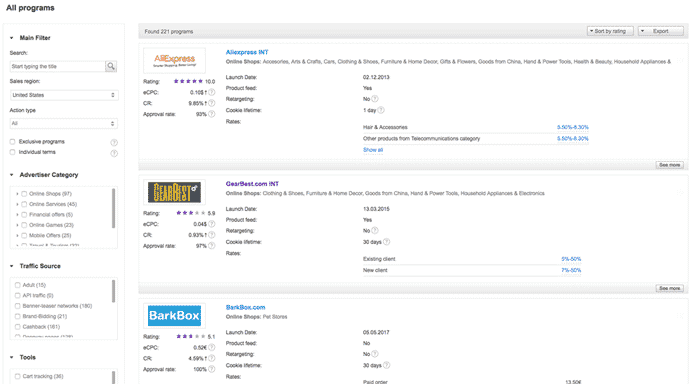
Task: Click eCPC help icon for GearBest
Action: (212, 224)
